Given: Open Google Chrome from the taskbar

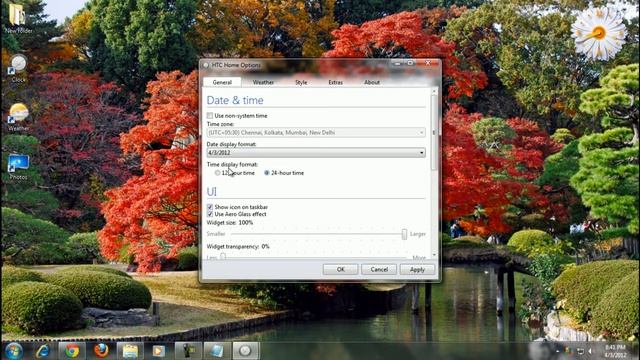Looking at the screenshot, I should 72,351.
